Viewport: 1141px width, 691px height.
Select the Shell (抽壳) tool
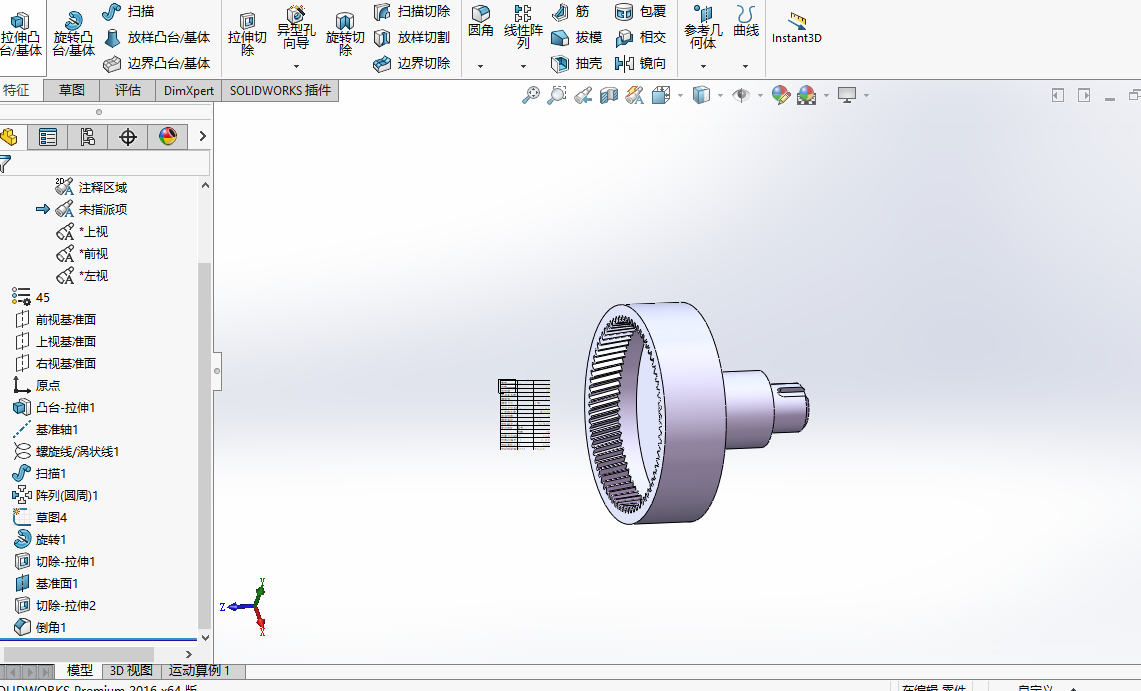click(x=577, y=63)
